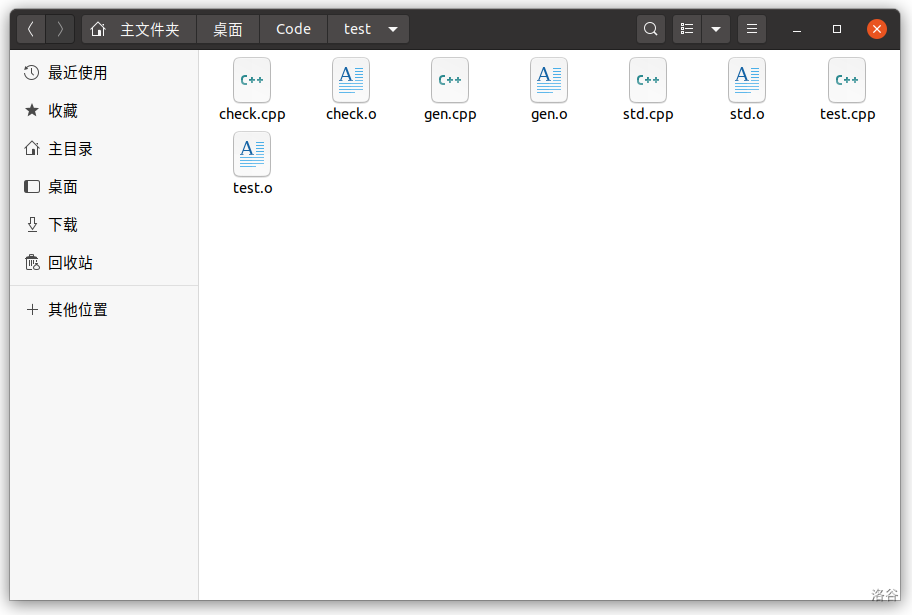Select the std.o object file

coord(747,80)
